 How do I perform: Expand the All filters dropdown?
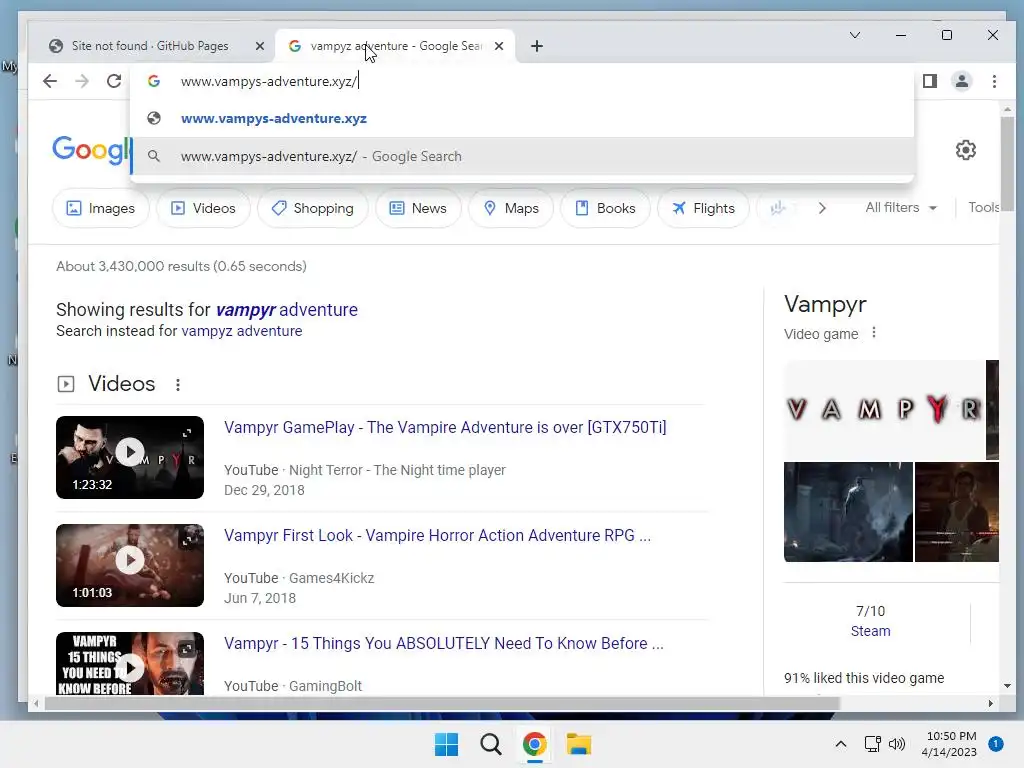(x=901, y=208)
